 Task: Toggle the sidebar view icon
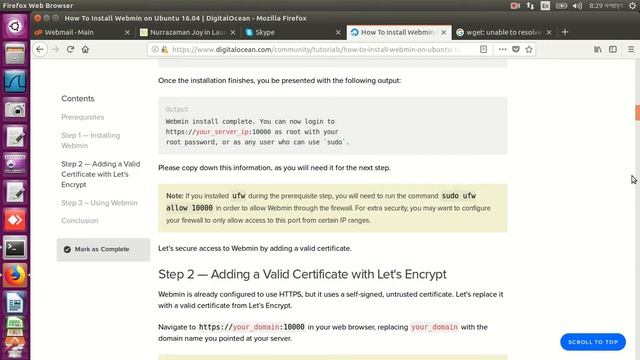tap(613, 49)
